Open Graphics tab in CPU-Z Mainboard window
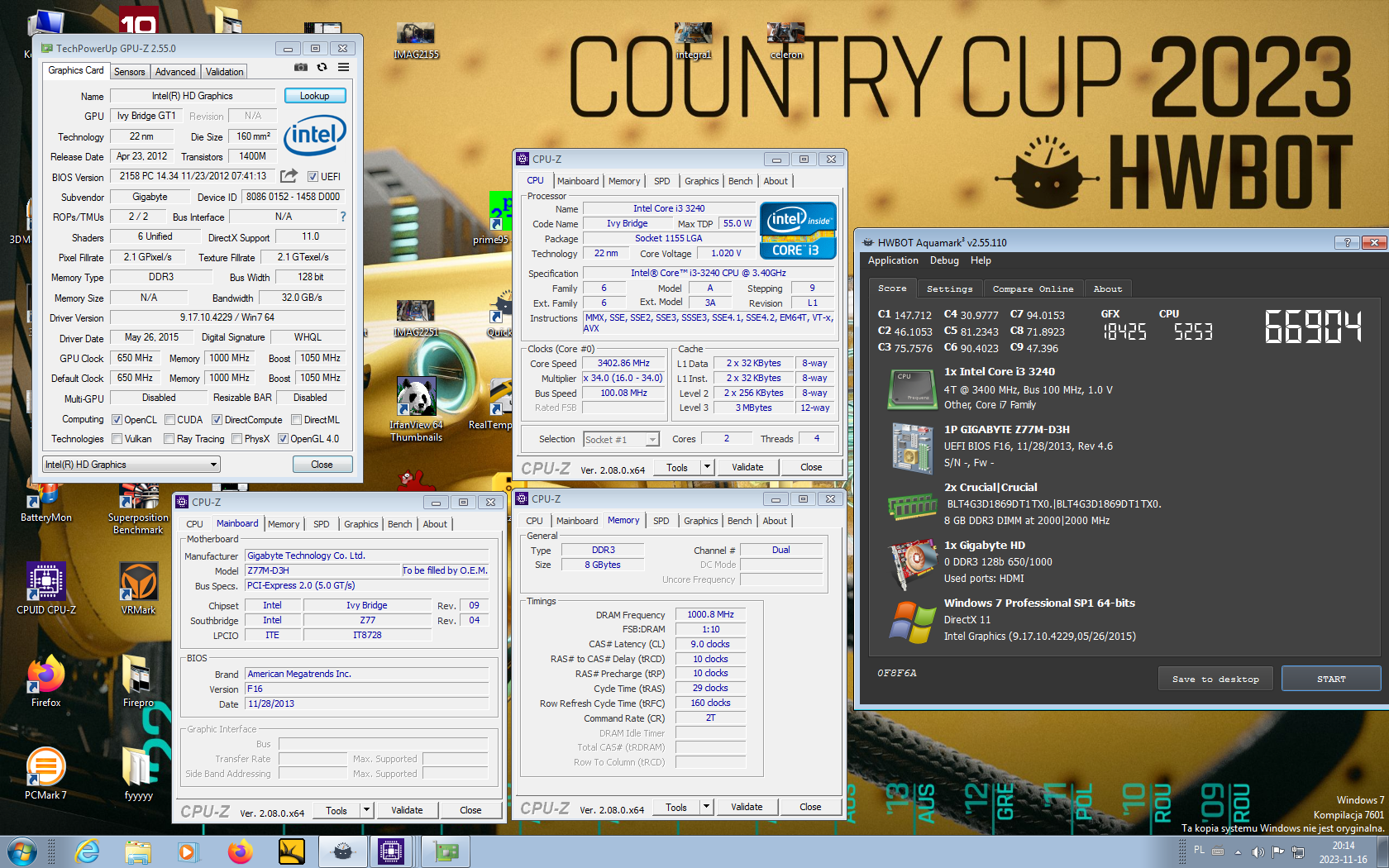1389x868 pixels. [x=361, y=524]
